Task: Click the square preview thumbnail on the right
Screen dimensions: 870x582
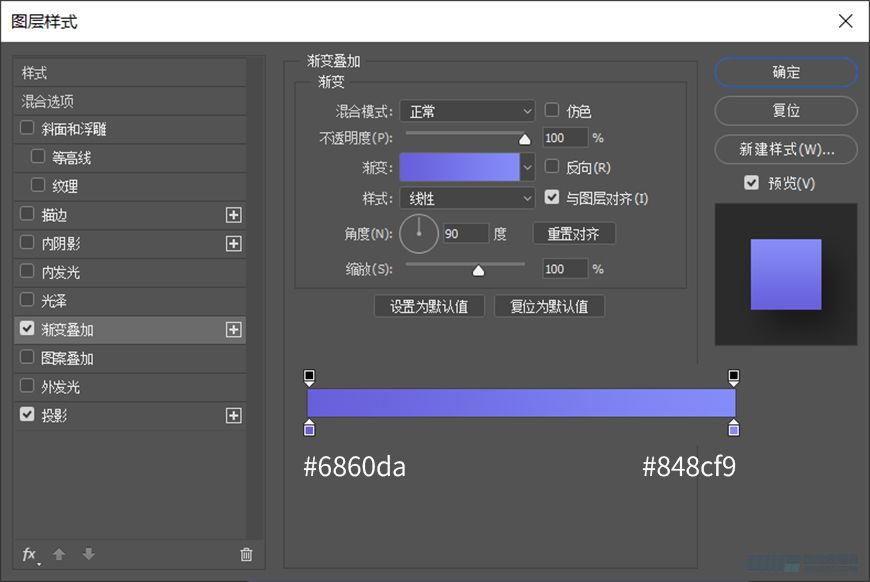Action: tap(786, 273)
